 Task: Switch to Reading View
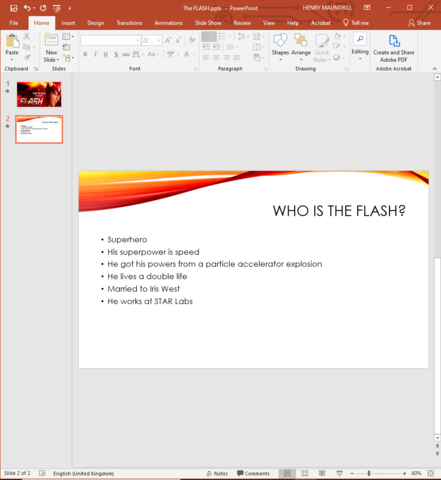[x=322, y=473]
